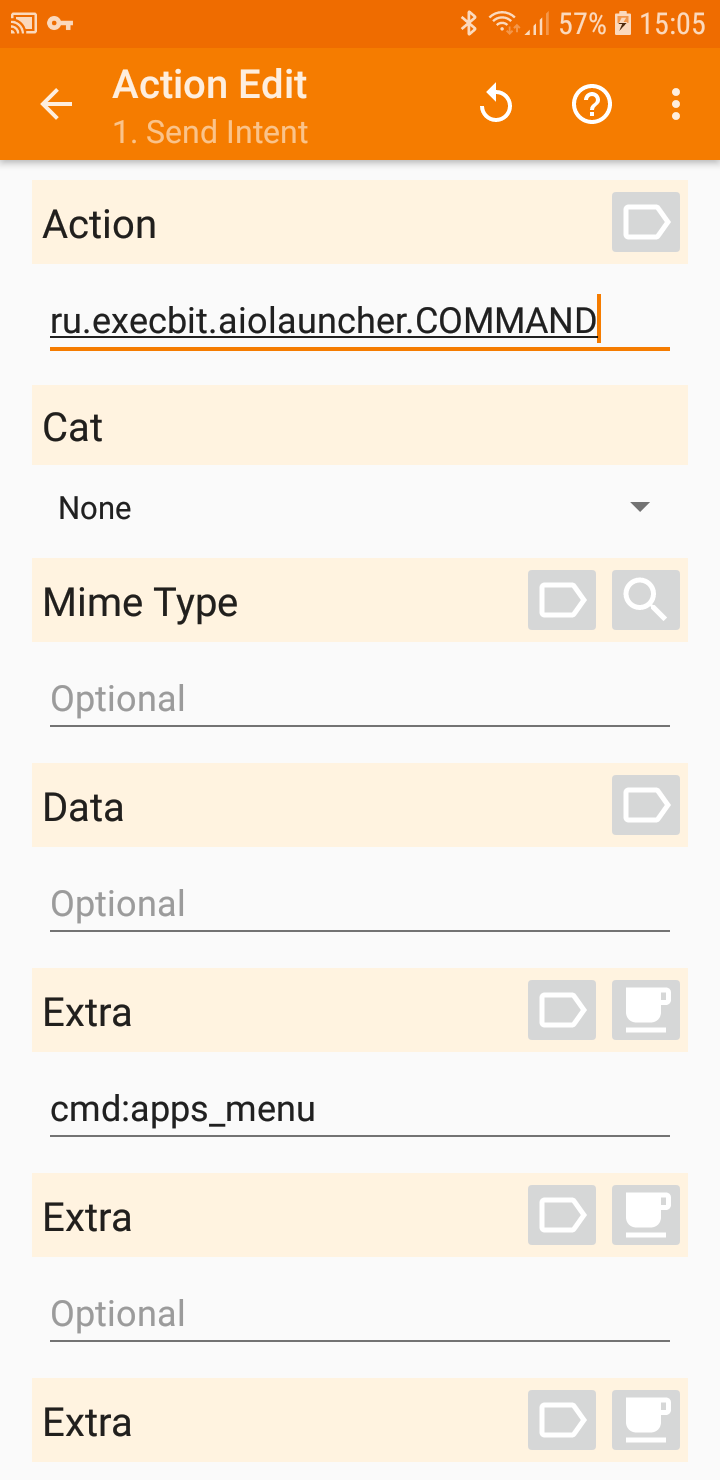This screenshot has width=720, height=1480.
Task: Tap the coffee cup icon in third Extra row
Action: [646, 1420]
